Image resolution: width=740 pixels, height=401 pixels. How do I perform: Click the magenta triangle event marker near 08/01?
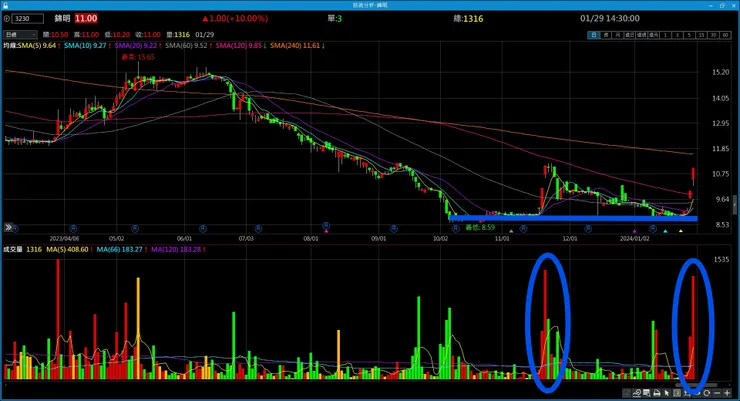(x=326, y=231)
